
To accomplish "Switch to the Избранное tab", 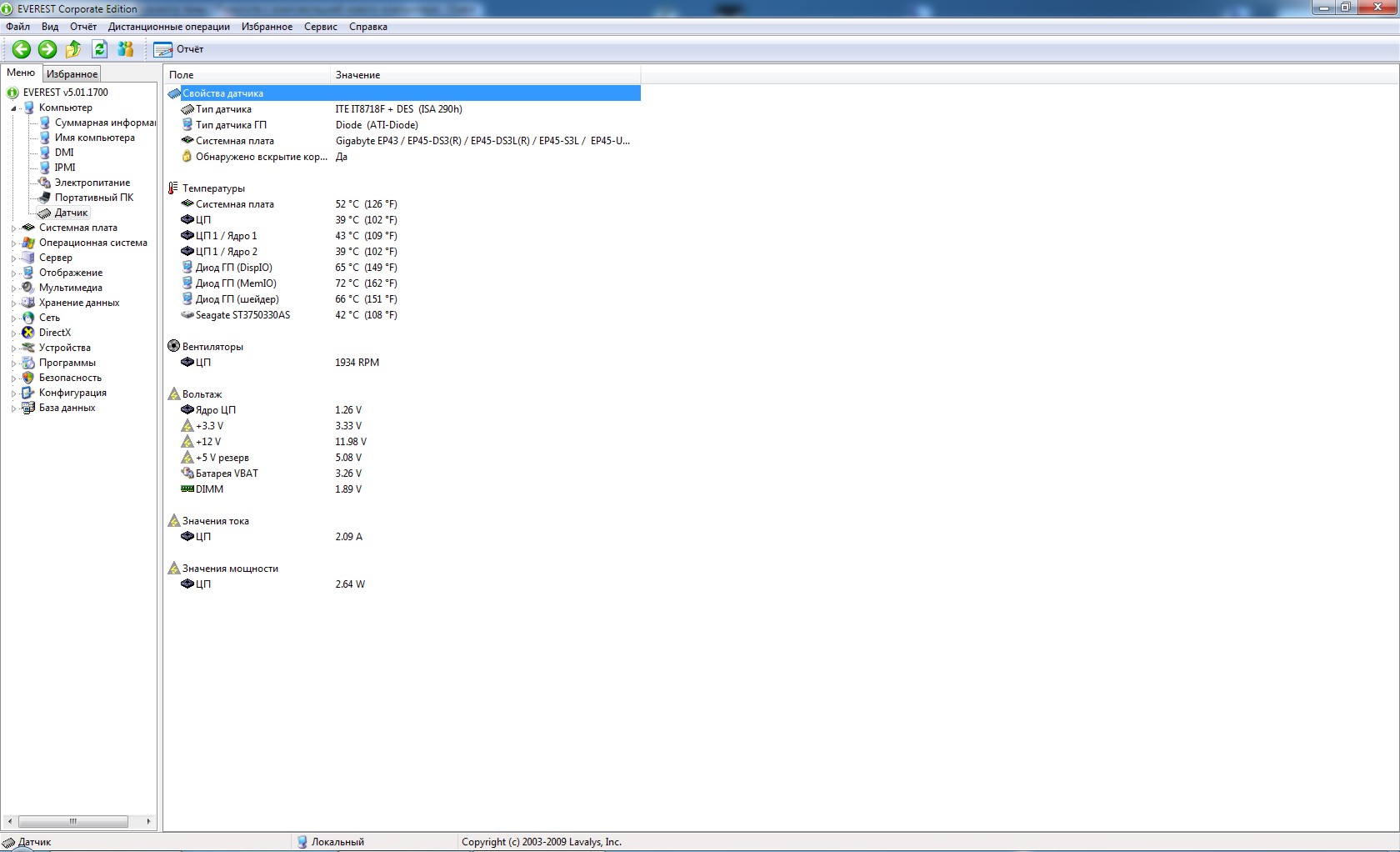I will tap(72, 74).
